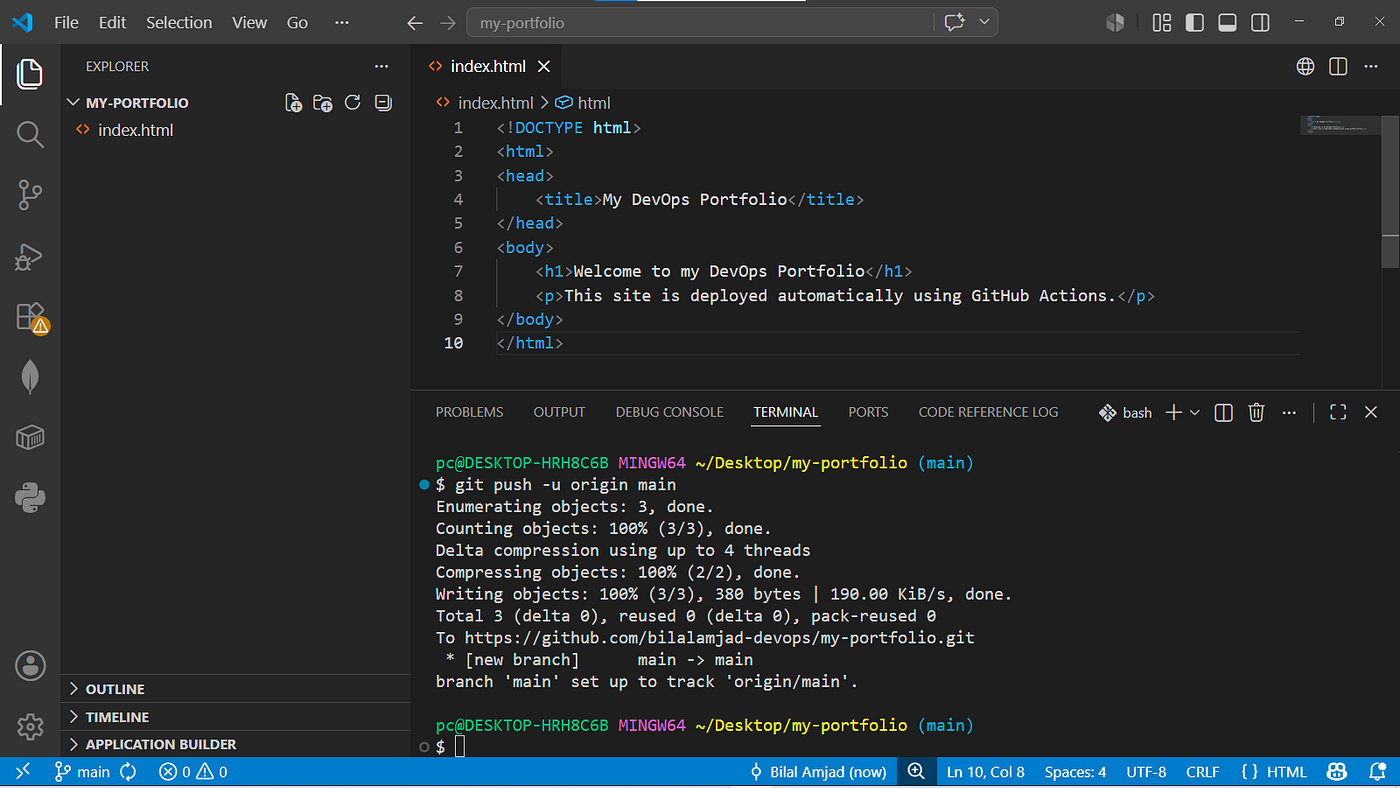Open the Manage gear icon
Image resolution: width=1400 pixels, height=788 pixels.
30,727
